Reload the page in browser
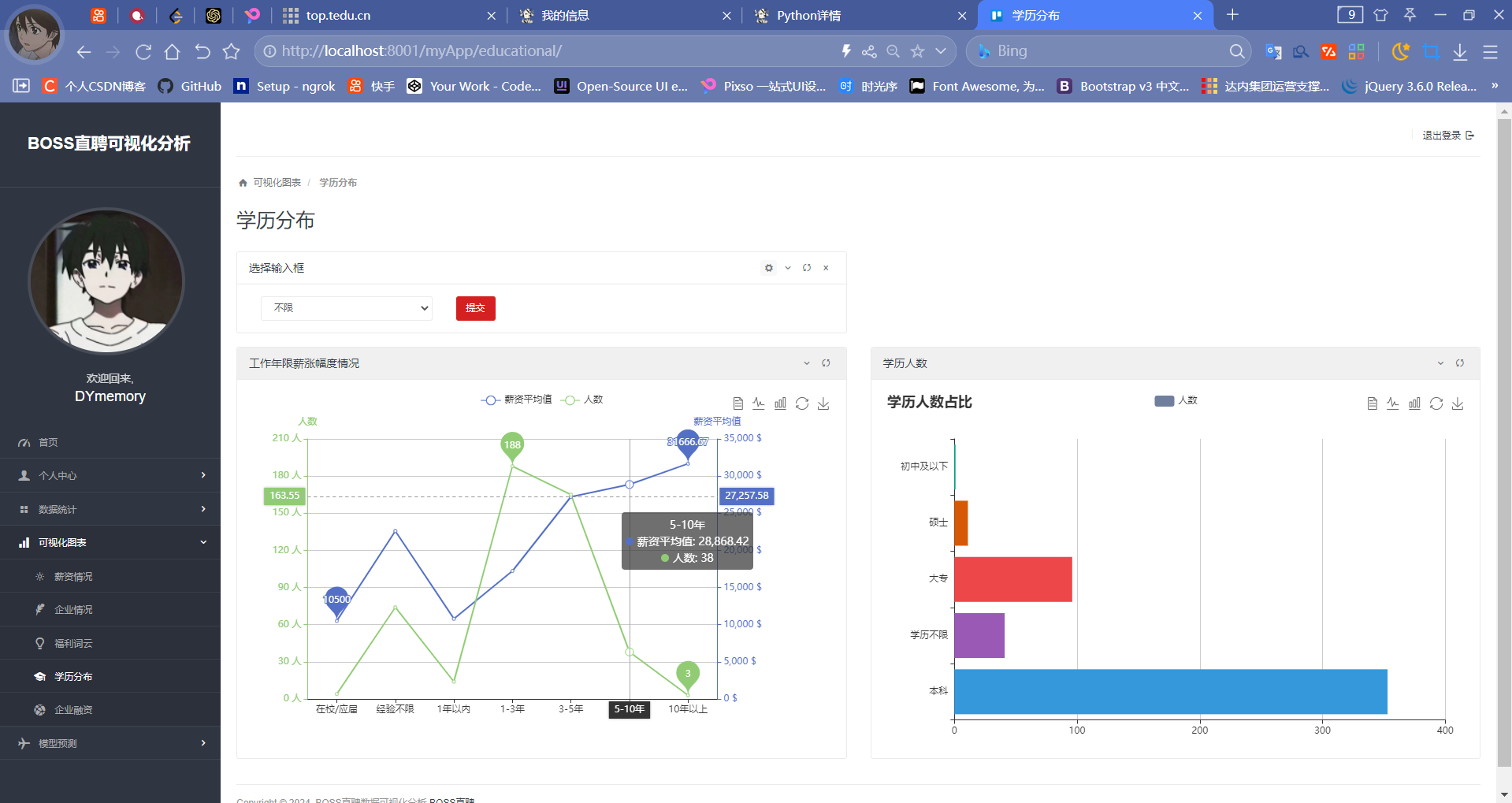Viewport: 1512px width, 803px height. point(143,52)
